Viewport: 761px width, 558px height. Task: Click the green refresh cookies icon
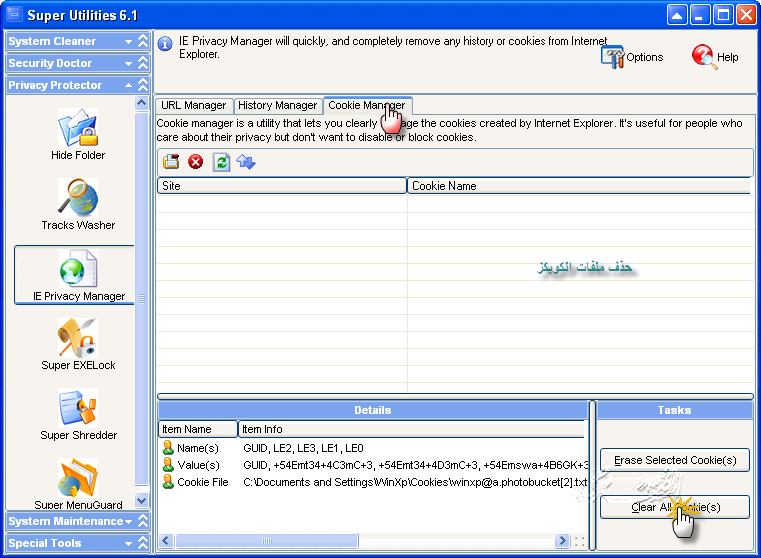click(x=221, y=162)
